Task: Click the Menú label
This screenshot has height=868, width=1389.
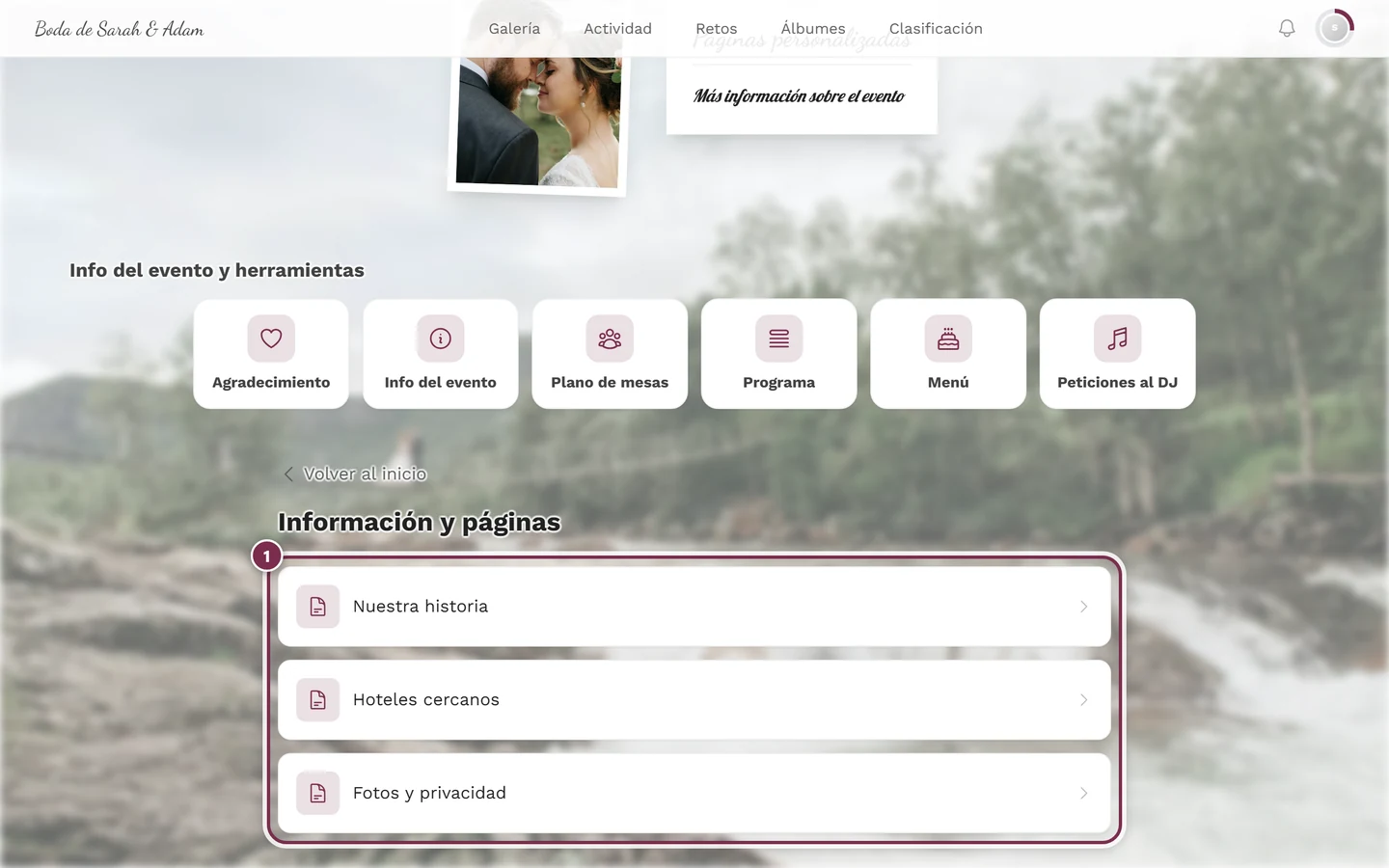Action: click(x=948, y=383)
